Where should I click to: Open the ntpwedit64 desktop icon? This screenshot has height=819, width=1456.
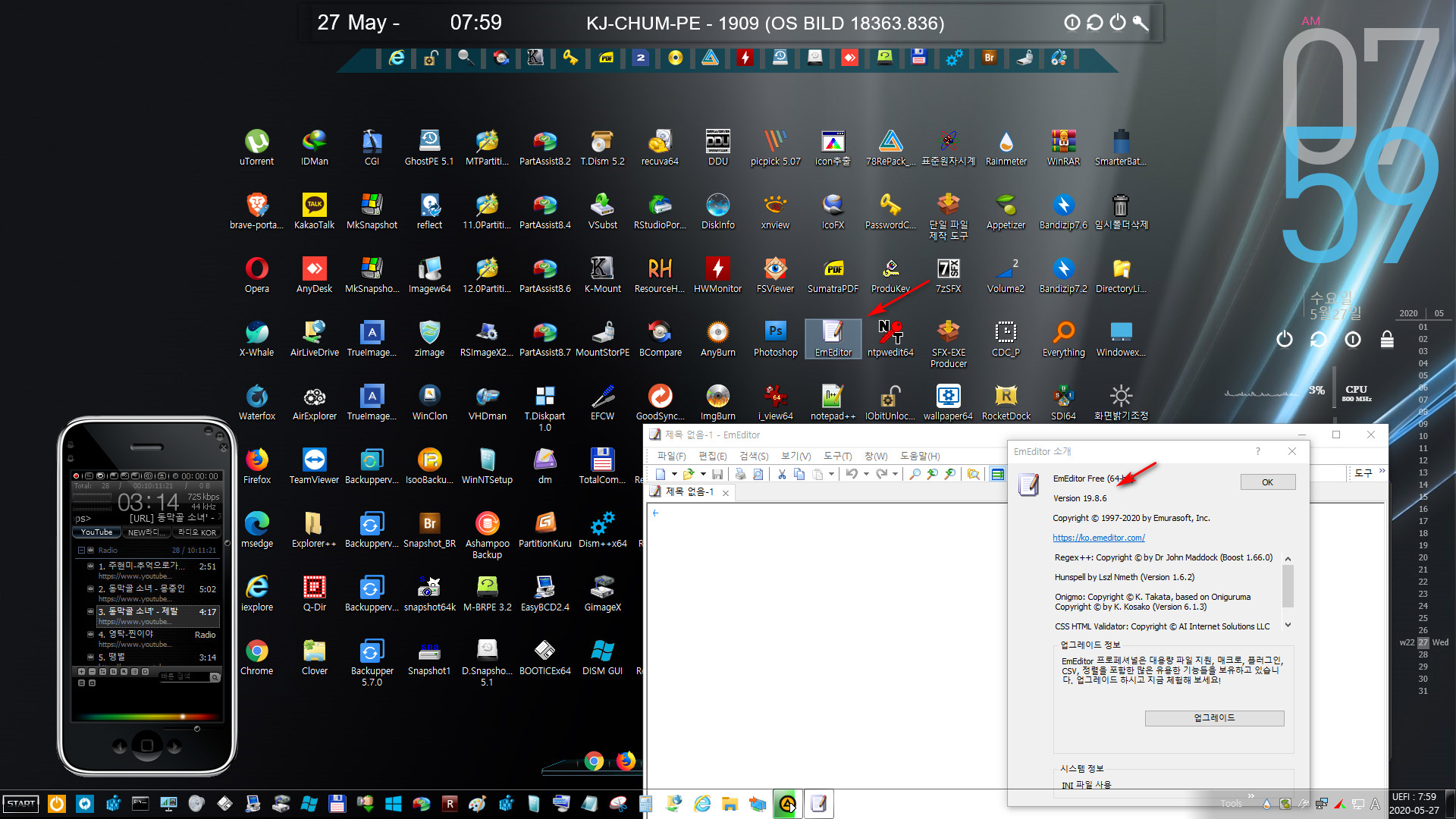[891, 338]
